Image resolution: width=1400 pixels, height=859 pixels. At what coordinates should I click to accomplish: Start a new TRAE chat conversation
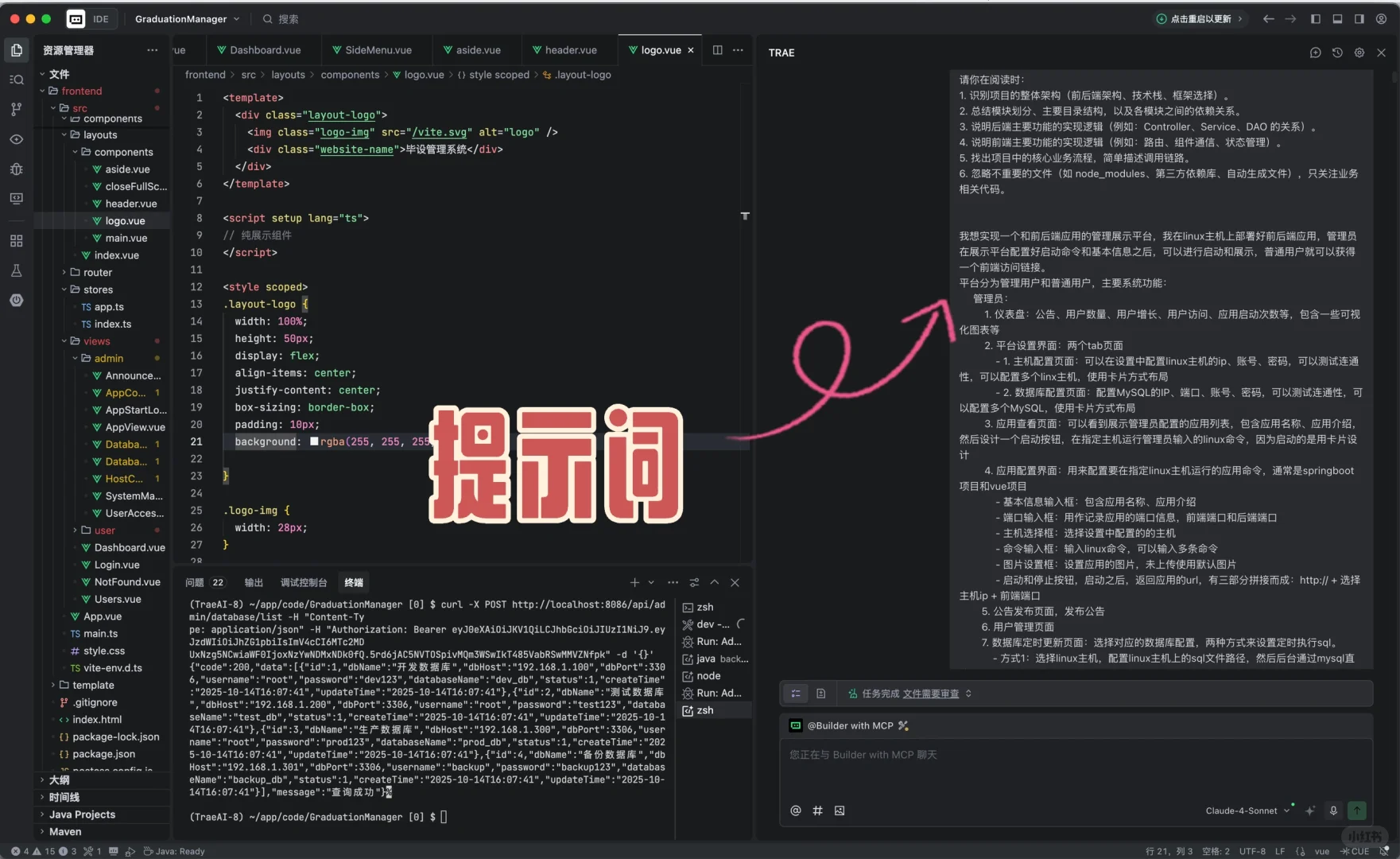pos(1314,52)
